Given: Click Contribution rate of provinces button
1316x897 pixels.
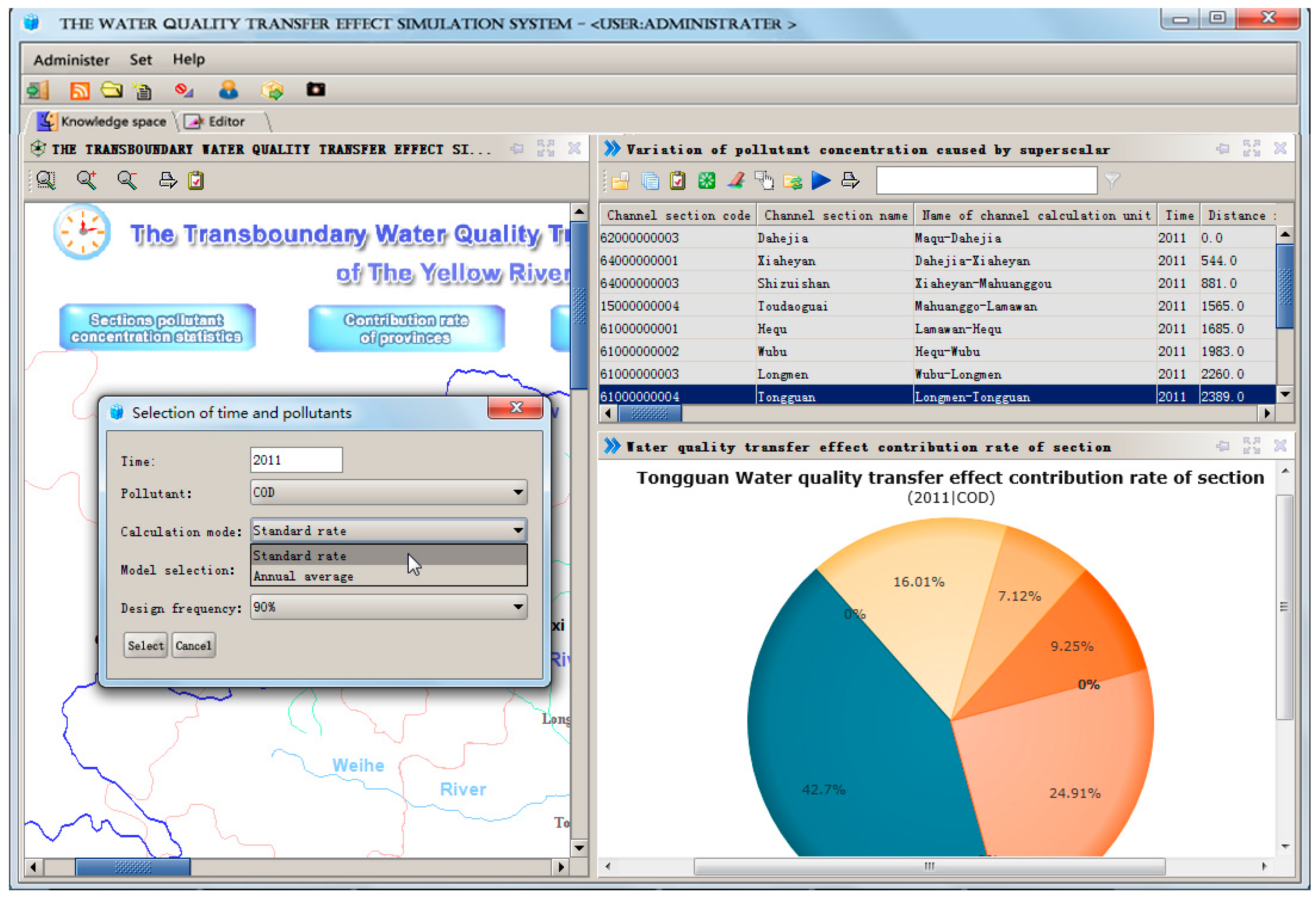Looking at the screenshot, I should (x=406, y=329).
